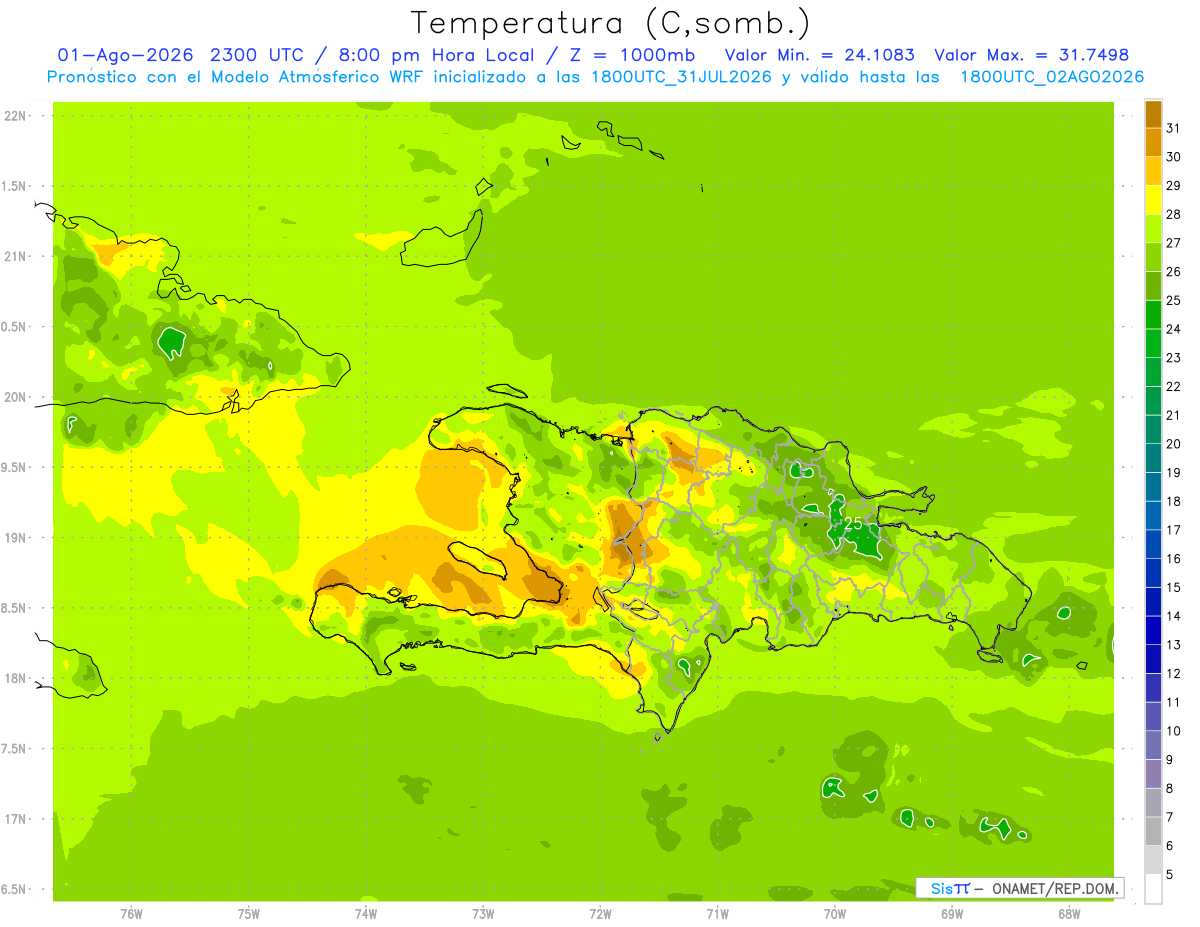
Task: Click the dark orange swatch above 31
Action: [1153, 114]
